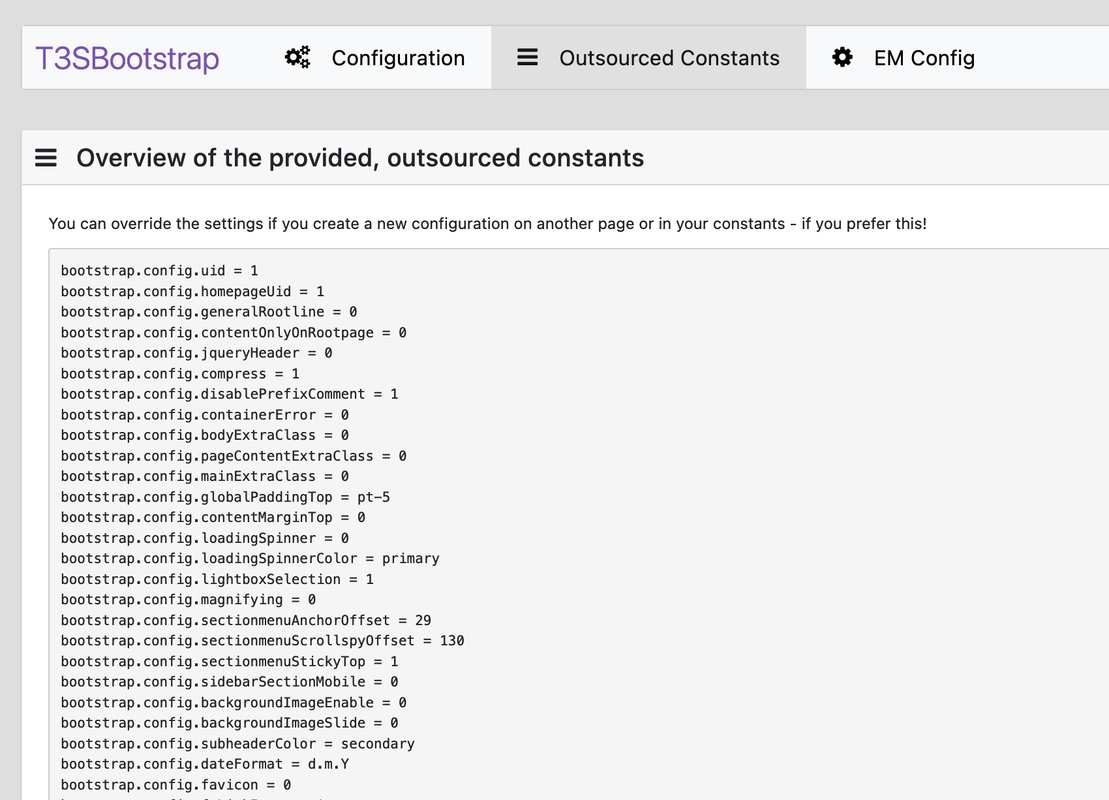Click the dateFormat = d.m.Y line
The height and width of the screenshot is (800, 1109).
205,765
